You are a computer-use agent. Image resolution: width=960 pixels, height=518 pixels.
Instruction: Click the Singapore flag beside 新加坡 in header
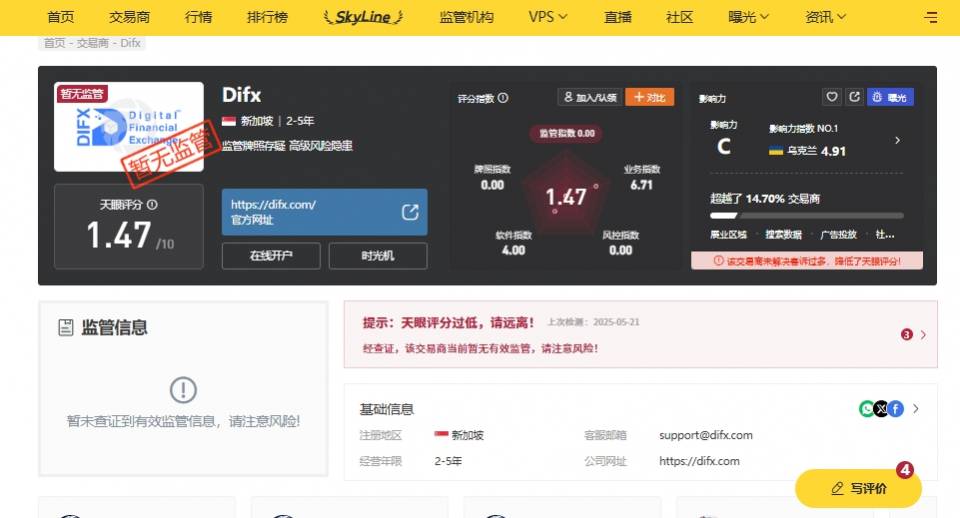coord(229,121)
